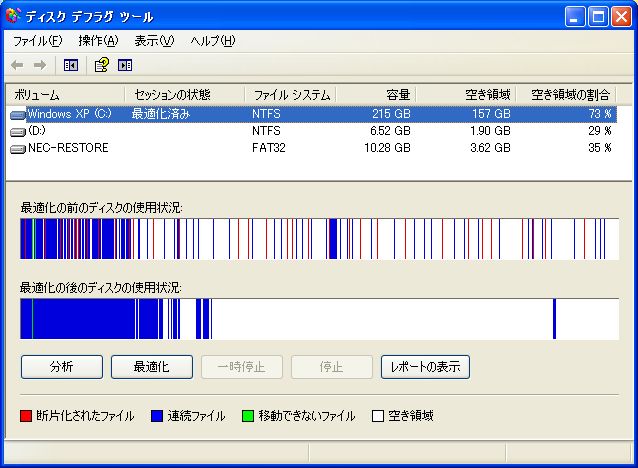This screenshot has height=468, width=638.
Task: Click the 29 % free space cell
Action: pos(600,131)
